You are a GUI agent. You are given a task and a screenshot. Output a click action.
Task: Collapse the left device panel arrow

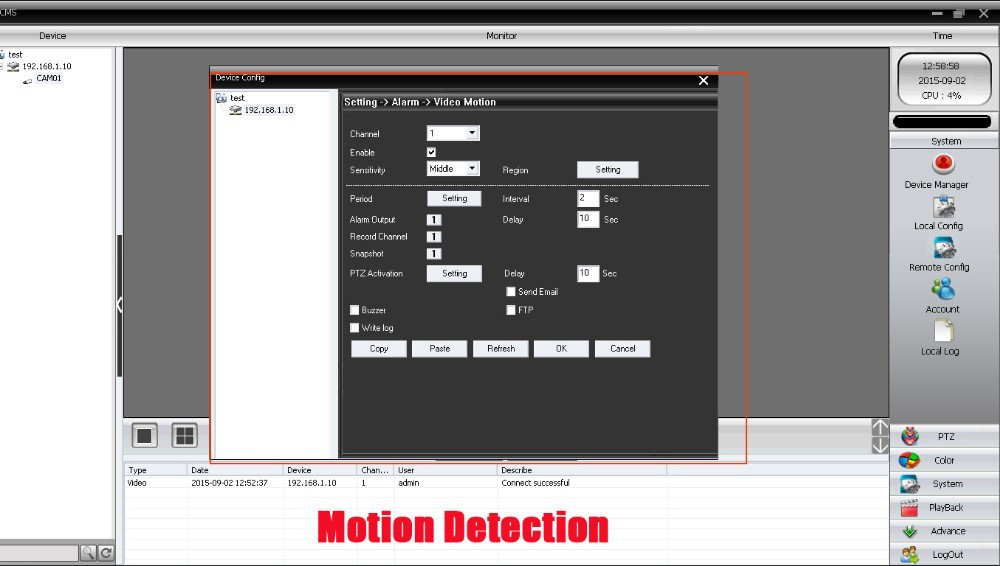pos(120,305)
